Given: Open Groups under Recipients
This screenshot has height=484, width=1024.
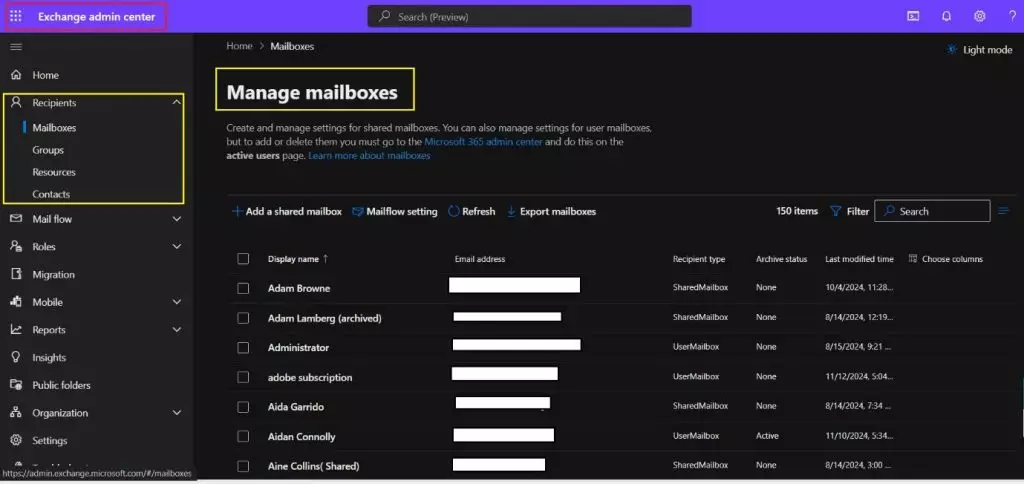Looking at the screenshot, I should (x=48, y=150).
